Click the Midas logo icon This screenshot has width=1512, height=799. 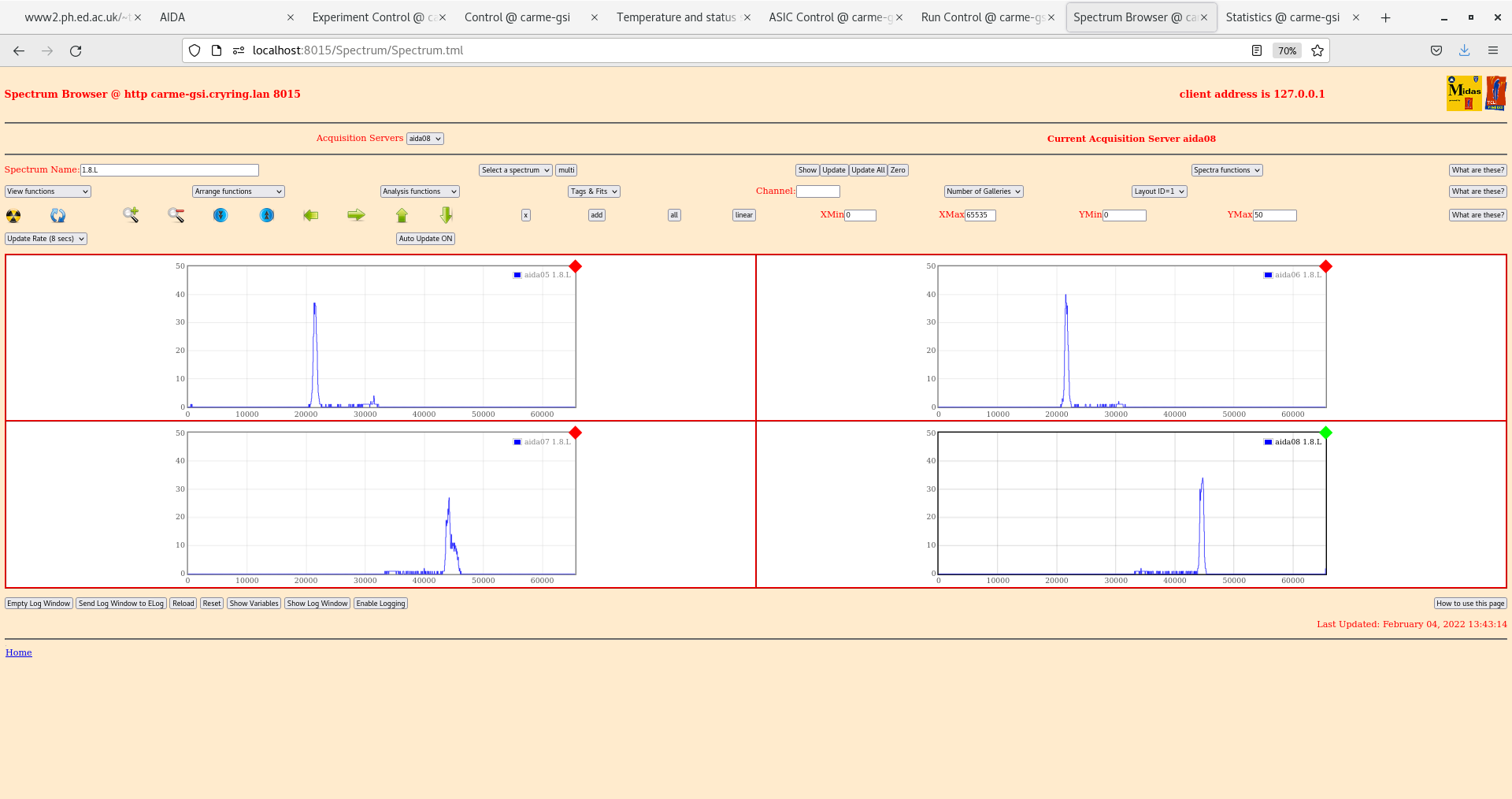pyautogui.click(x=1464, y=94)
